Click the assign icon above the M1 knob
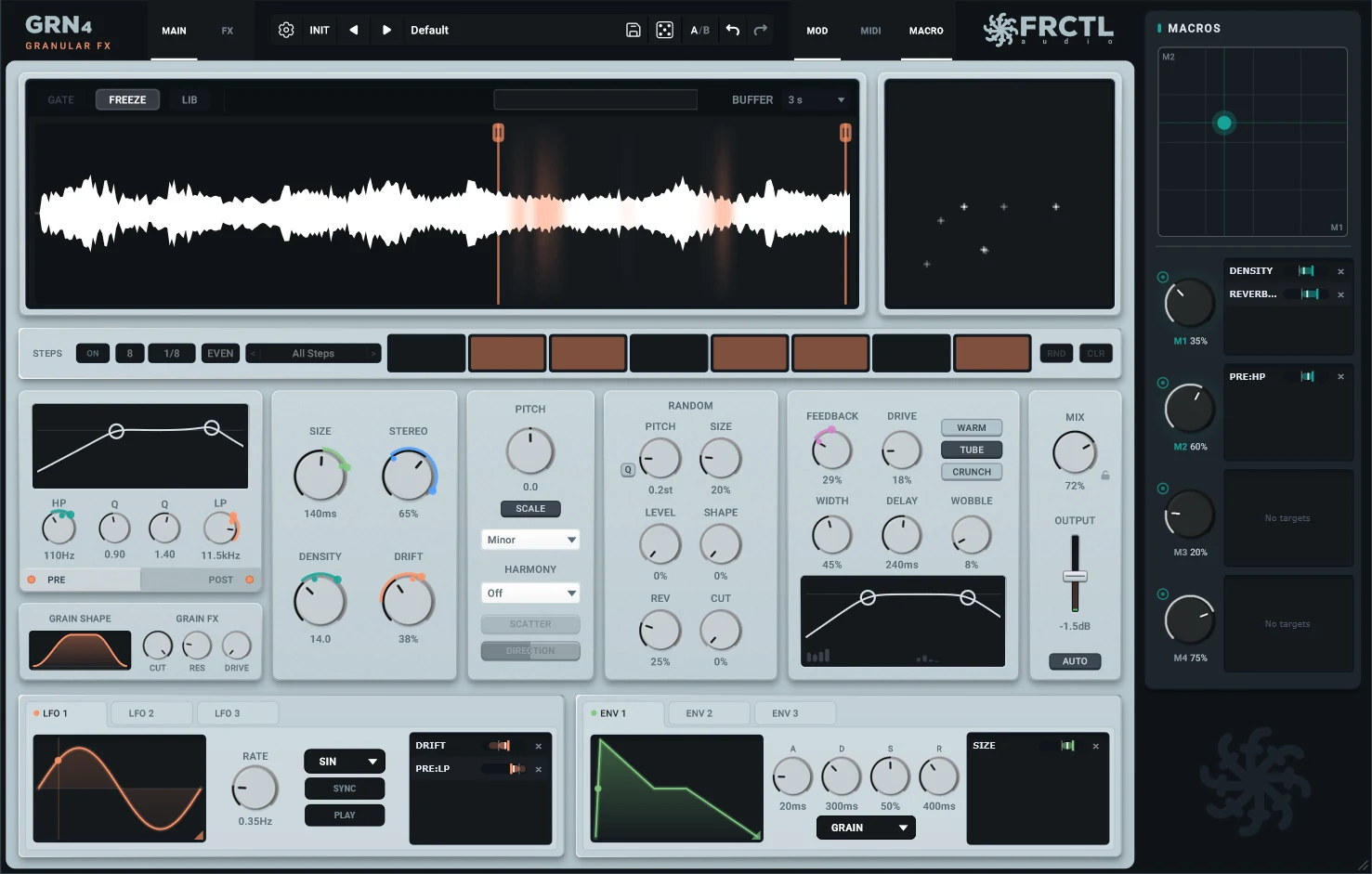 pos(1163,277)
